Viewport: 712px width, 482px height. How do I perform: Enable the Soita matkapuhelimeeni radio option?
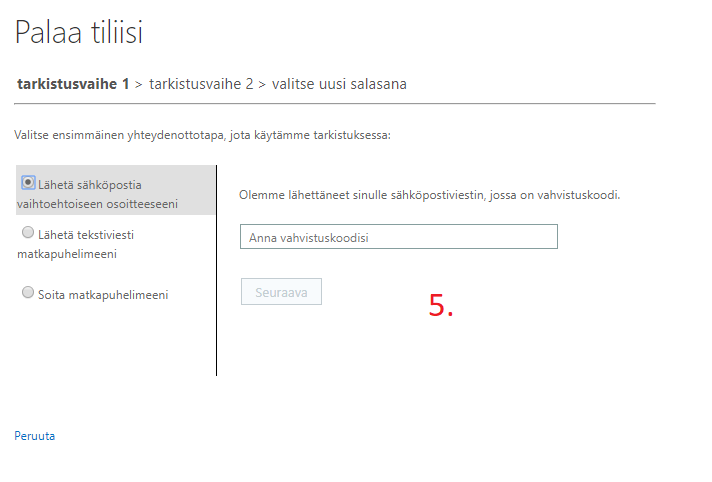[28, 293]
